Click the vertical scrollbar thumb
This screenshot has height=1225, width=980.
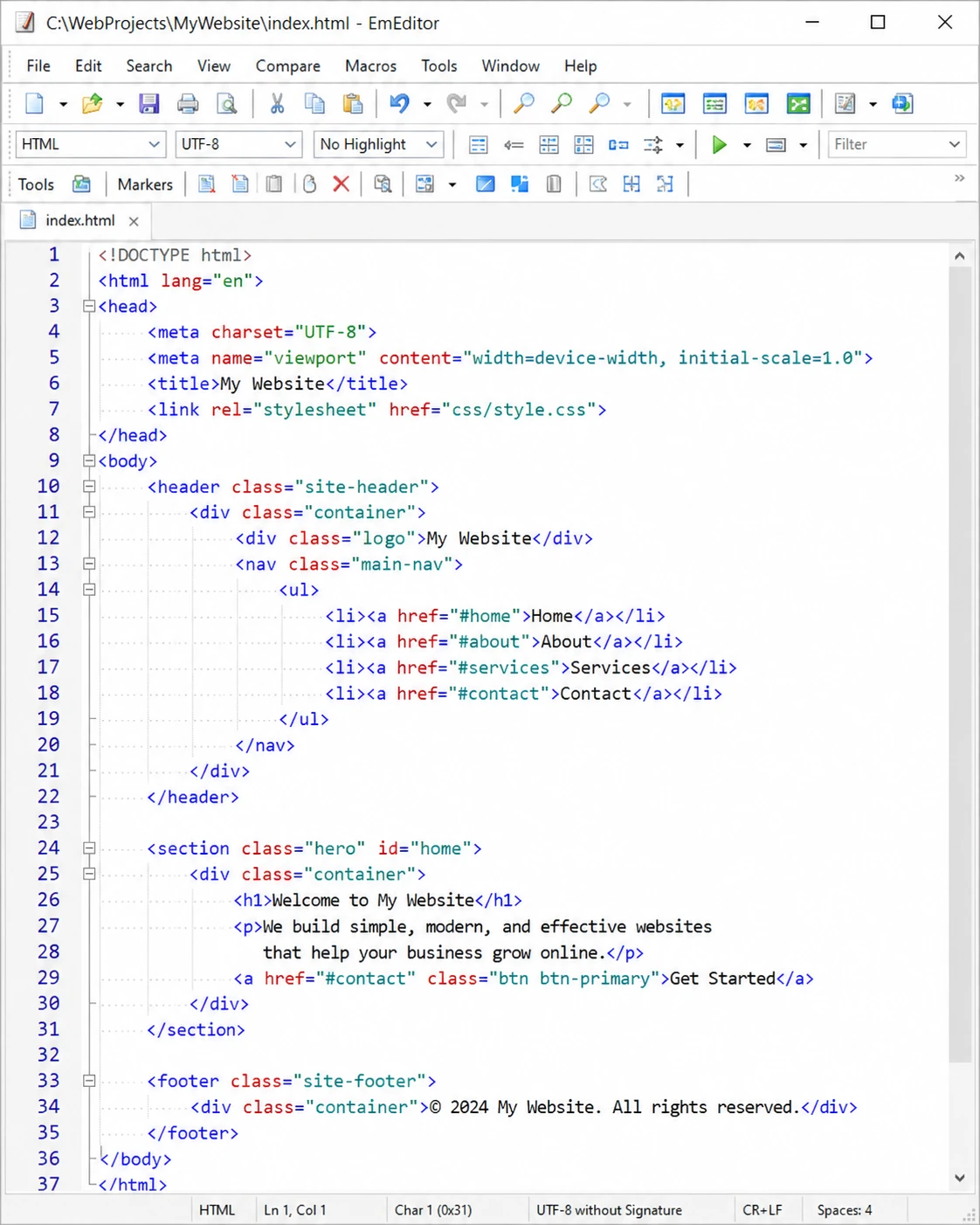[x=959, y=664]
